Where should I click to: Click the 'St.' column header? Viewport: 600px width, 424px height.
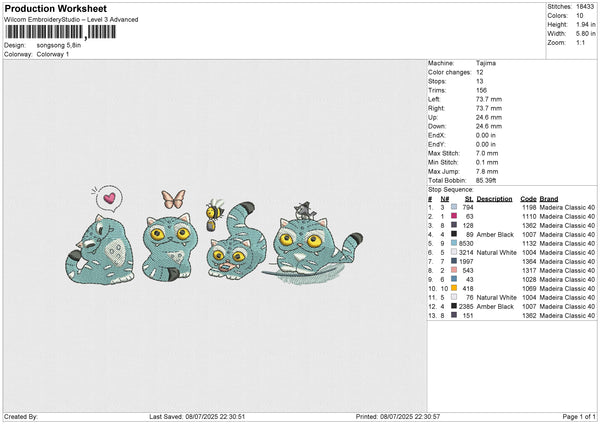[x=469, y=199]
